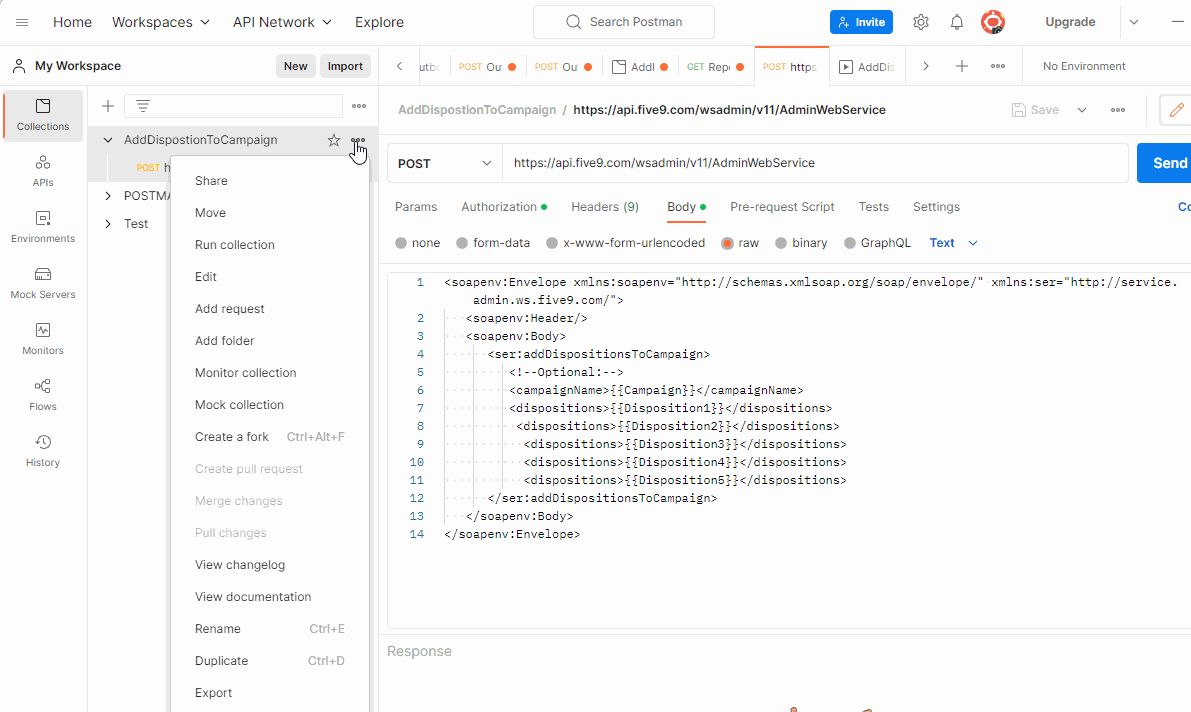This screenshot has width=1191, height=712.
Task: Go to Home in the top bar
Action: point(72,22)
